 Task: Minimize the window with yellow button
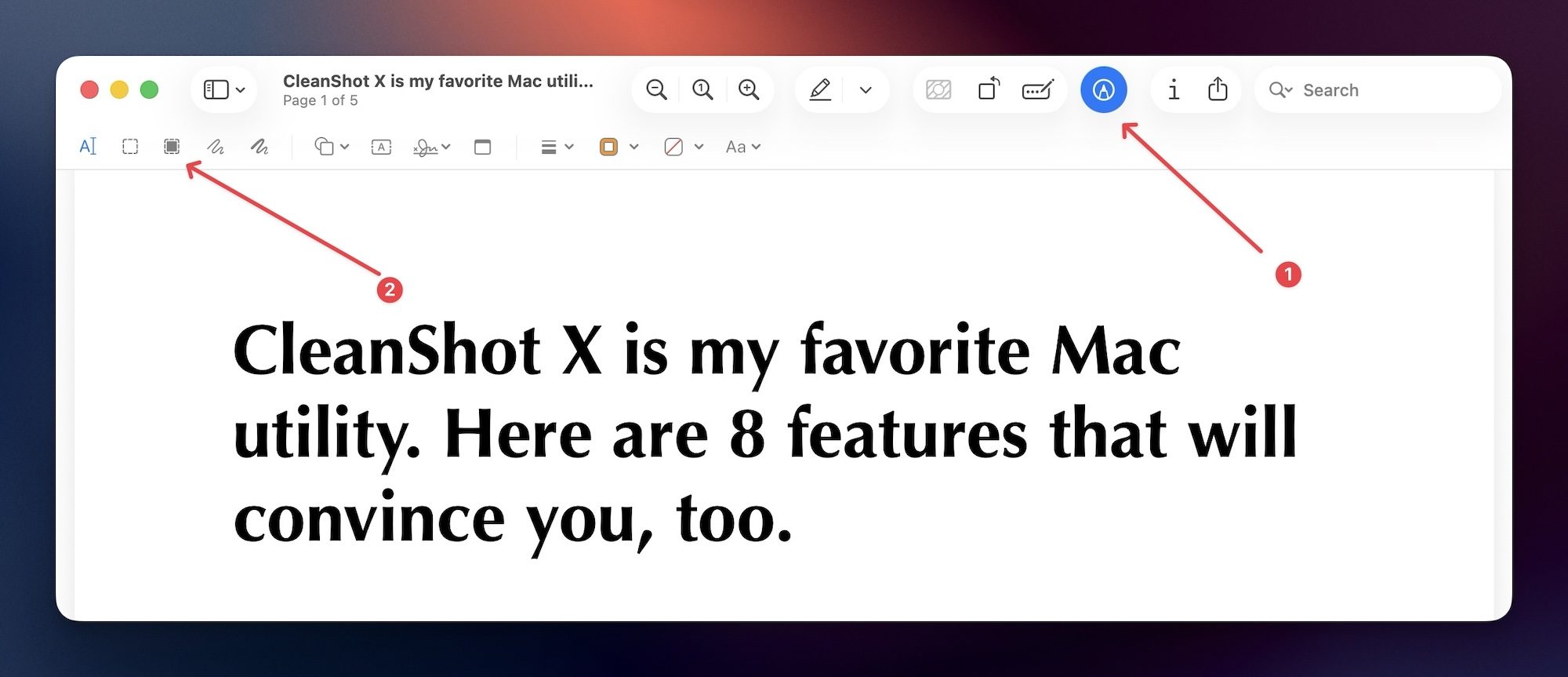(119, 90)
